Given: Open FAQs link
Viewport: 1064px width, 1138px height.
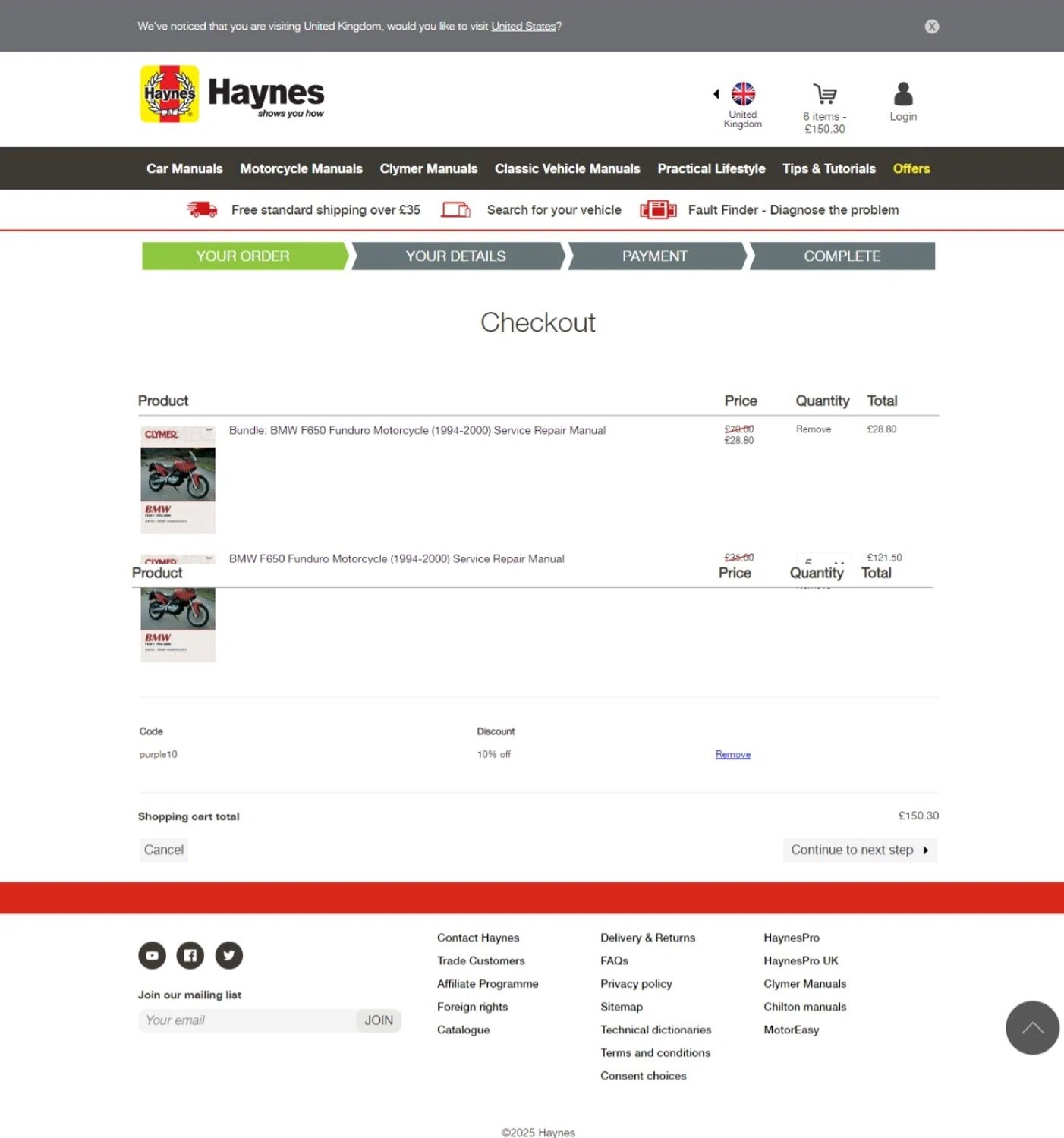Looking at the screenshot, I should click(615, 960).
